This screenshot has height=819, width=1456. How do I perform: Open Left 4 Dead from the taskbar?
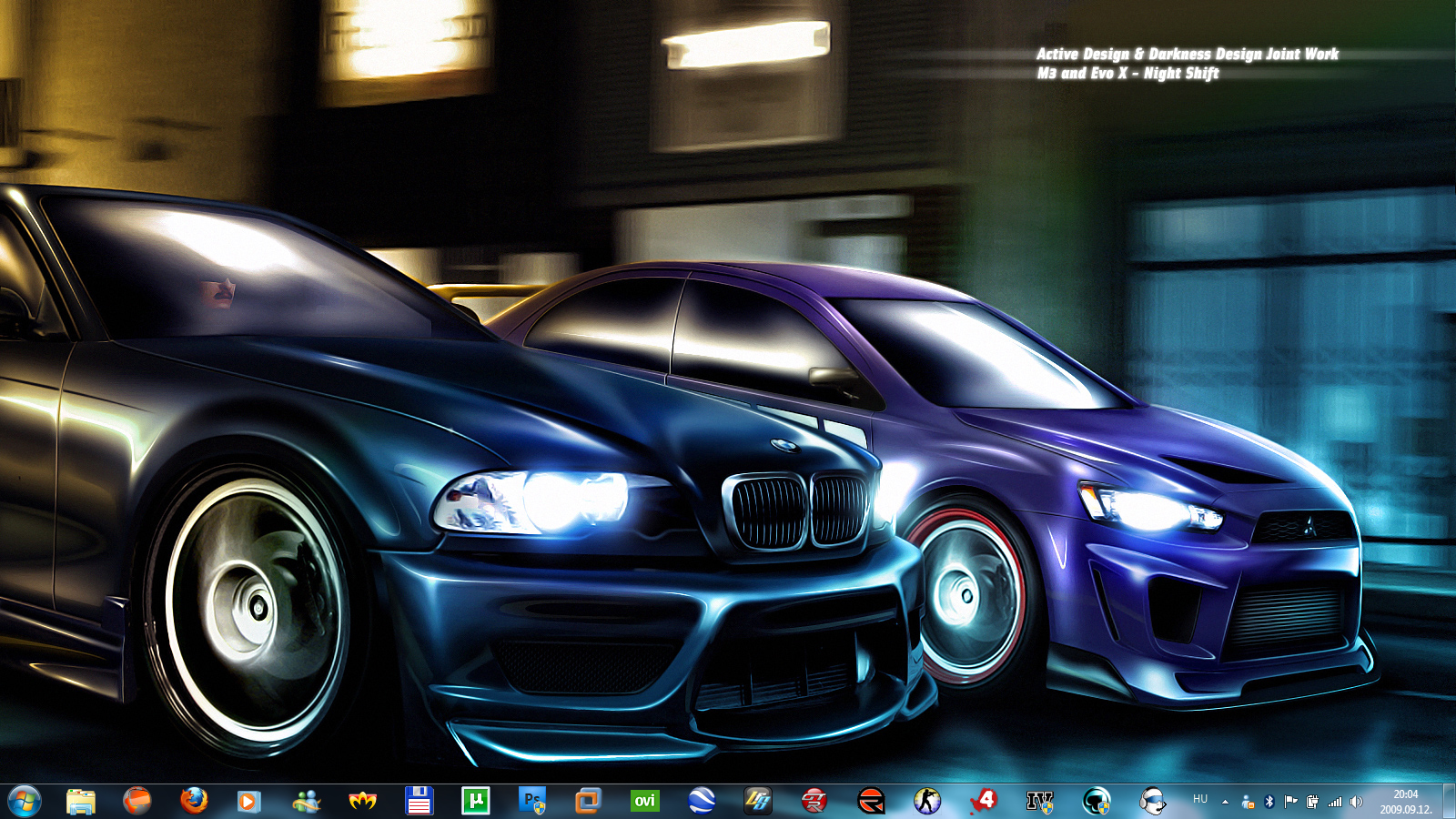(x=984, y=801)
